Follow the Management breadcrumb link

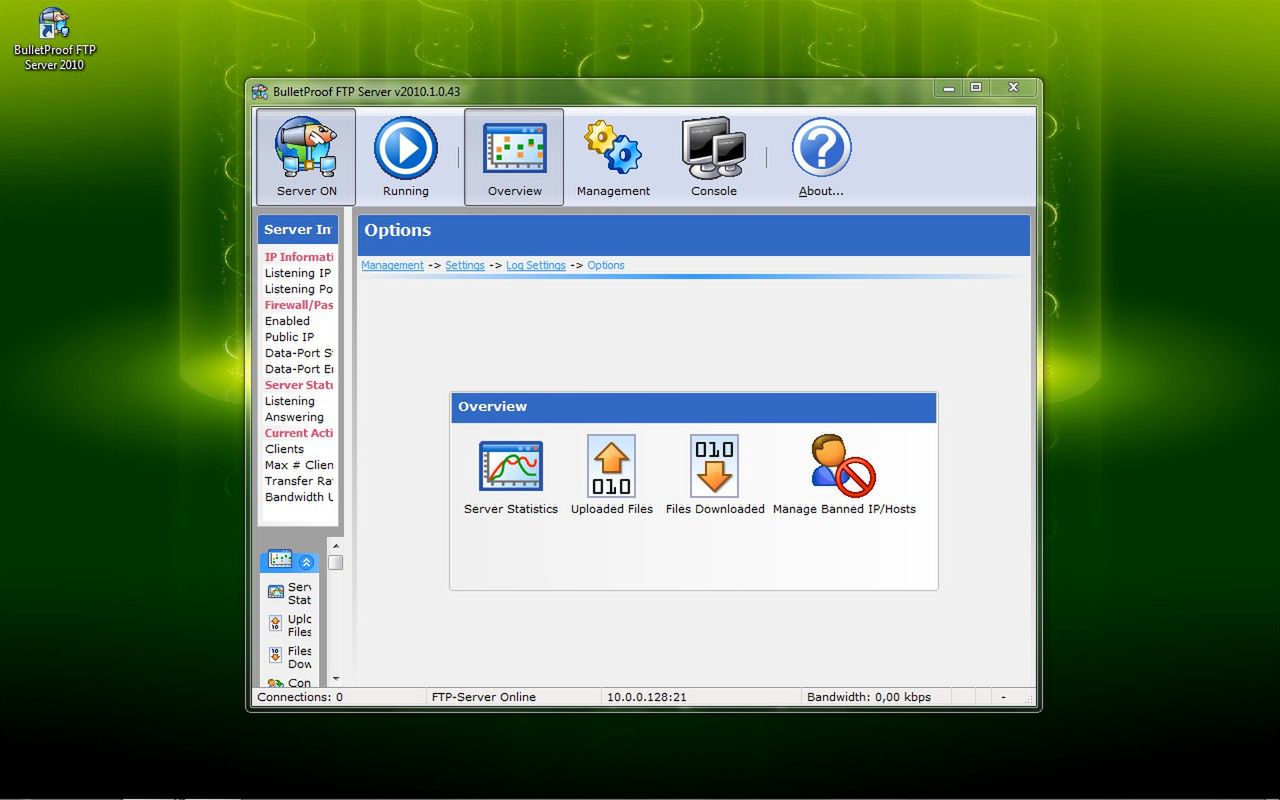pos(392,265)
